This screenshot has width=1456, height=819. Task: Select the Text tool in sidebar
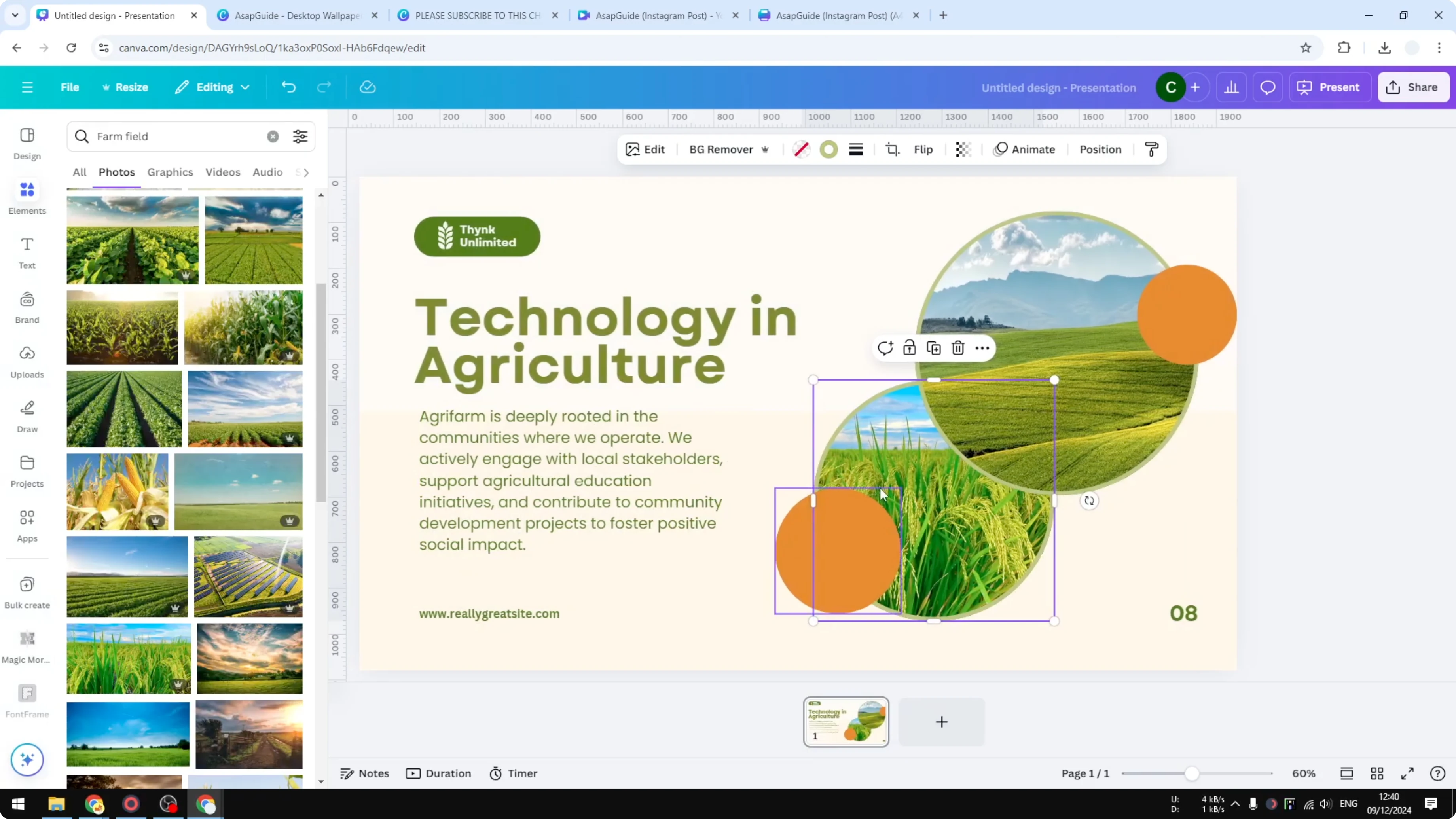[x=27, y=252]
